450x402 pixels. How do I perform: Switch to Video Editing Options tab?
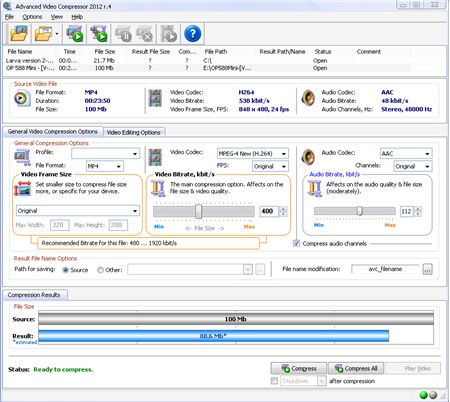click(134, 133)
